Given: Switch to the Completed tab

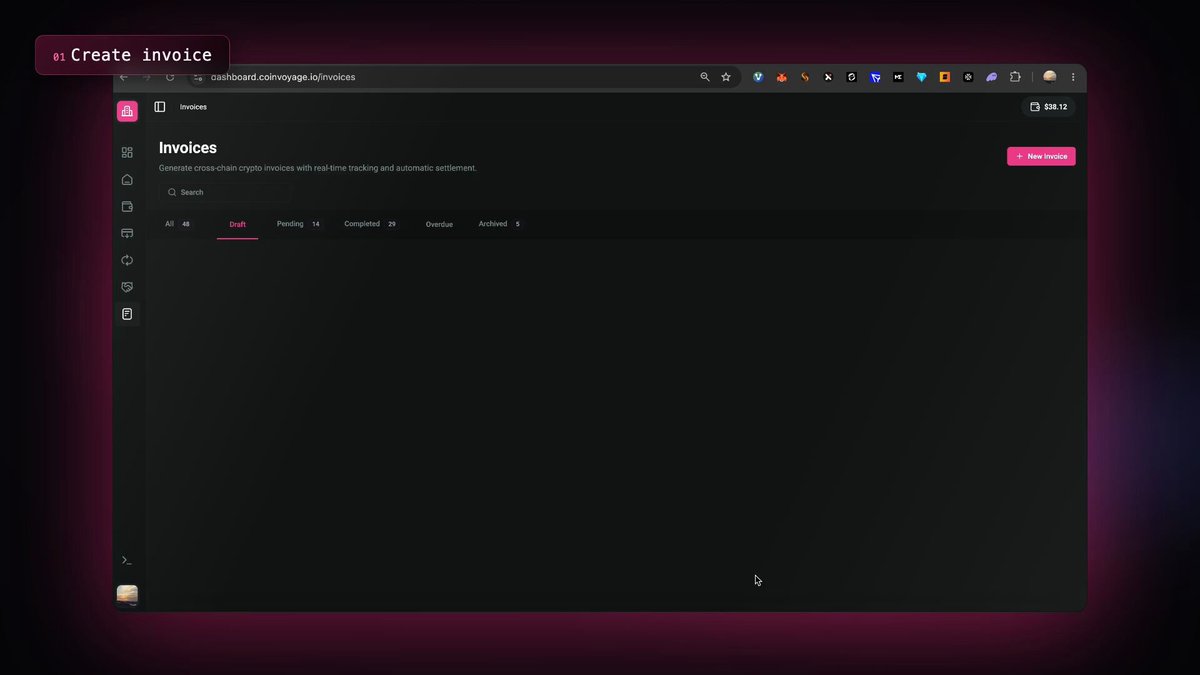Looking at the screenshot, I should click(371, 224).
